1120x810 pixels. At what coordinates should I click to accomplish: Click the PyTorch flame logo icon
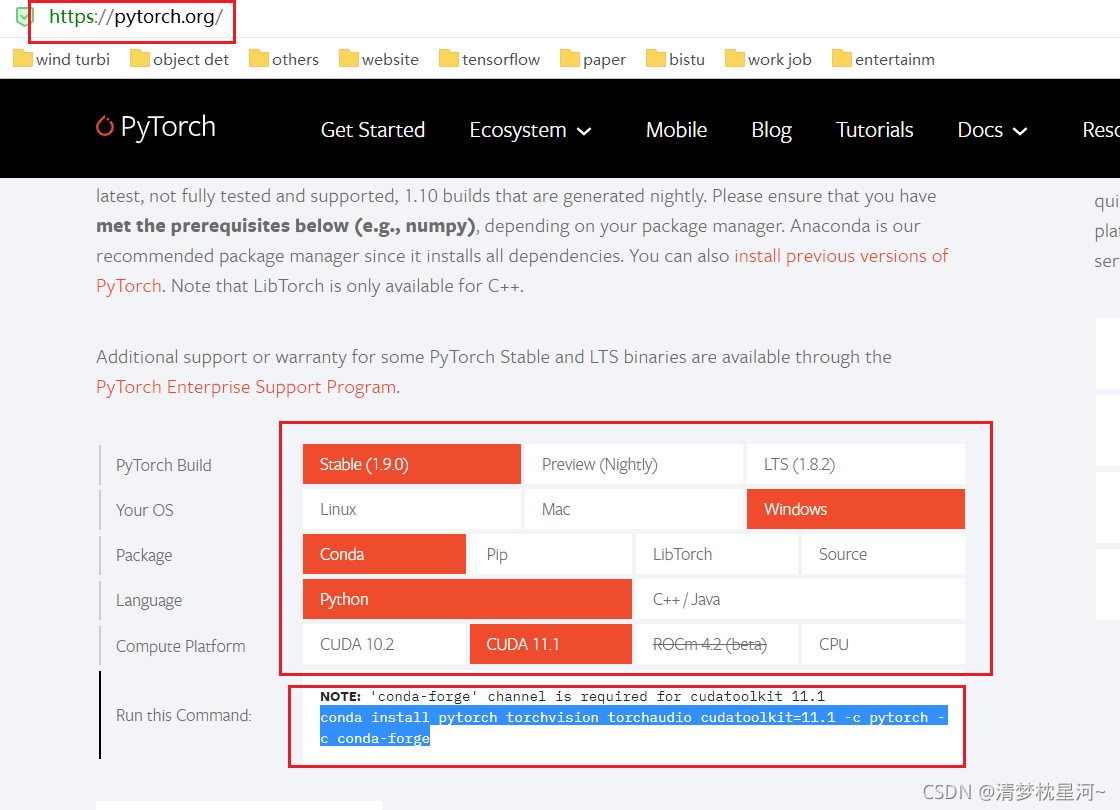tap(105, 126)
